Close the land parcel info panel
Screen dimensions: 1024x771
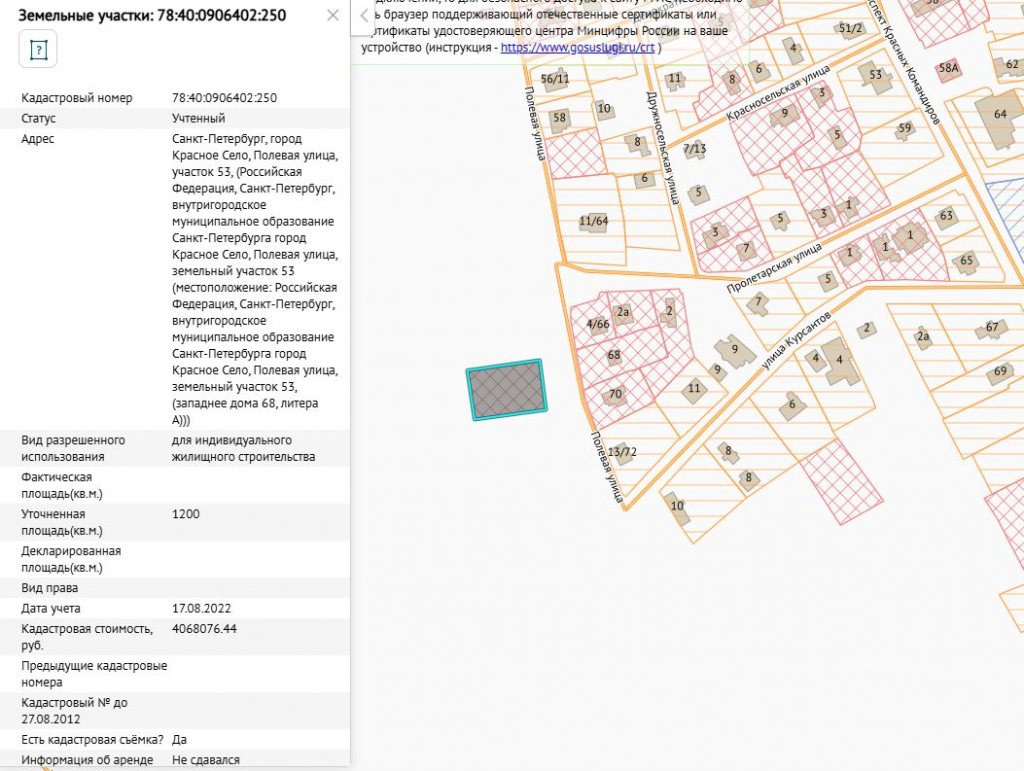[333, 15]
